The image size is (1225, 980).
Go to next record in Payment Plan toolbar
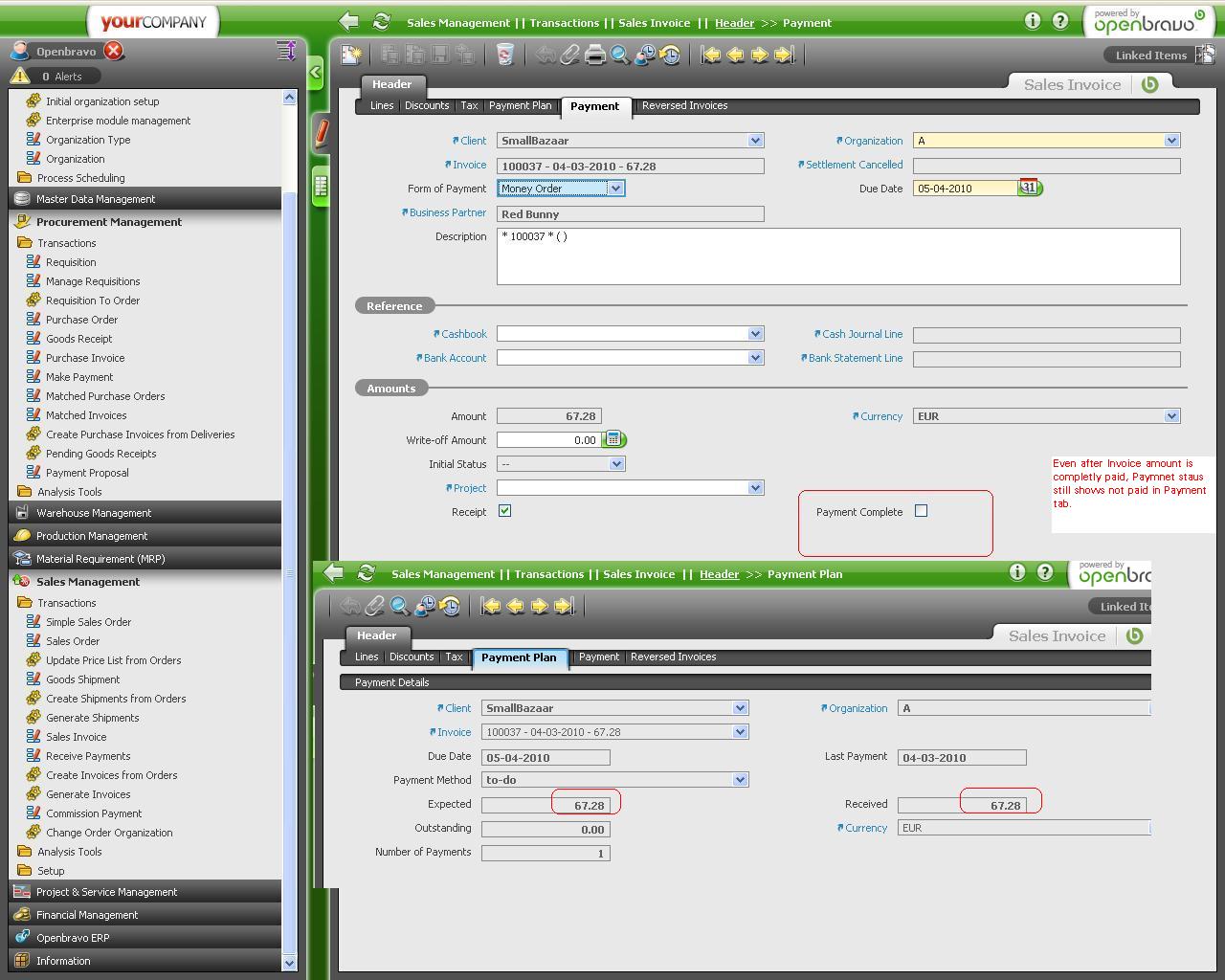point(540,606)
